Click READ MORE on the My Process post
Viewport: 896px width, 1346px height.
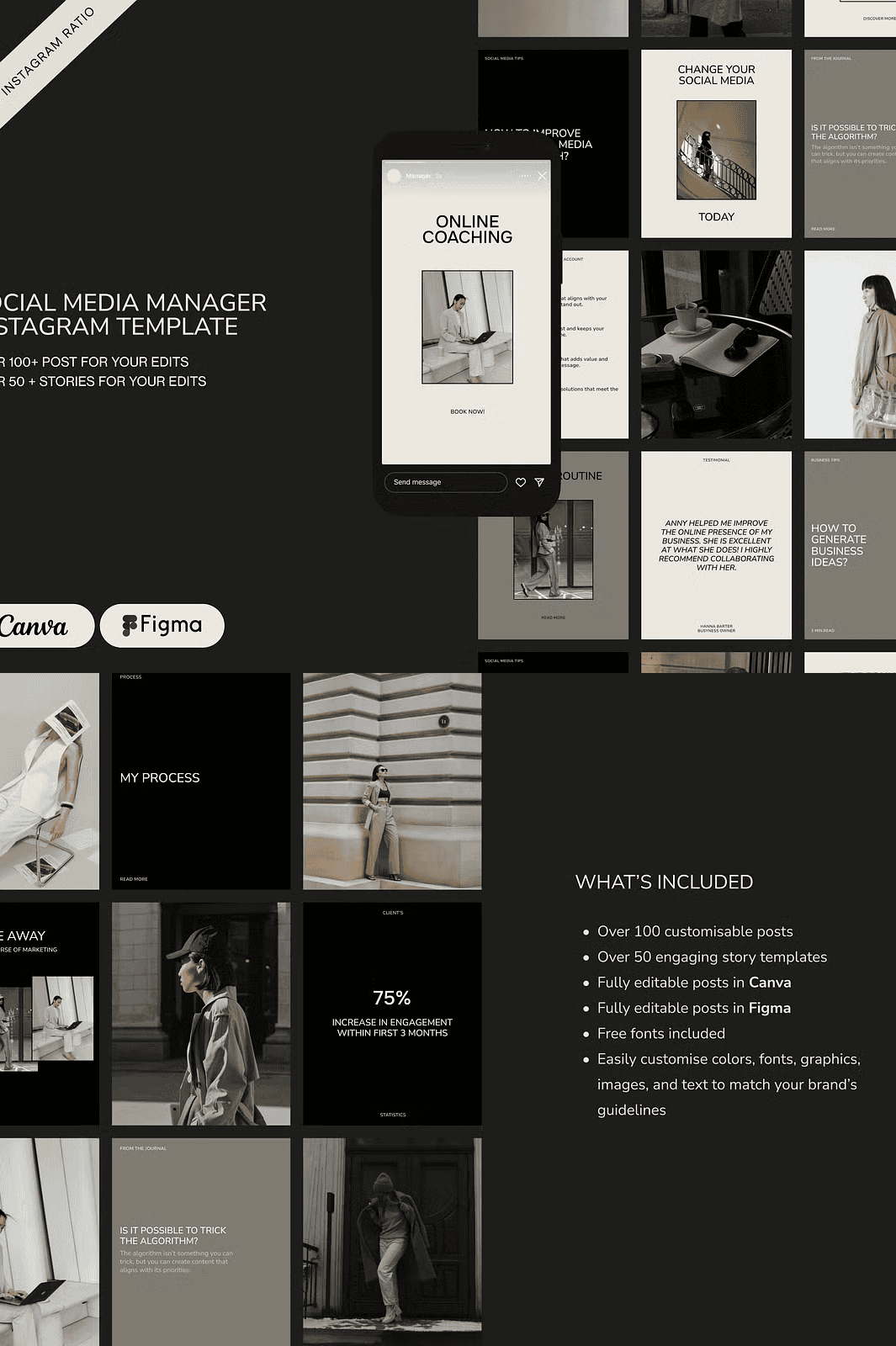[x=134, y=879]
